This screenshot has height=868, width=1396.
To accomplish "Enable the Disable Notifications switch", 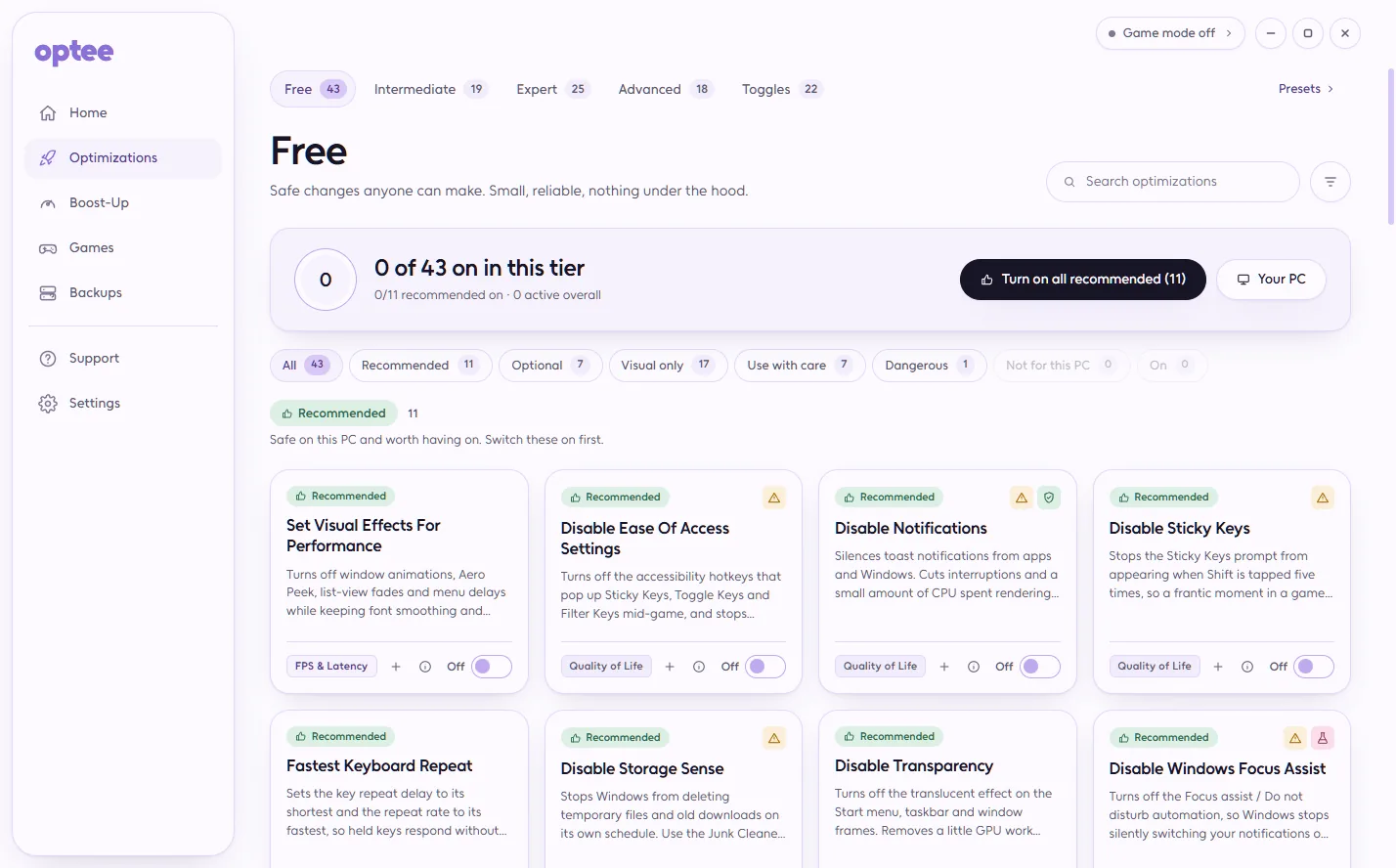I will [1040, 667].
